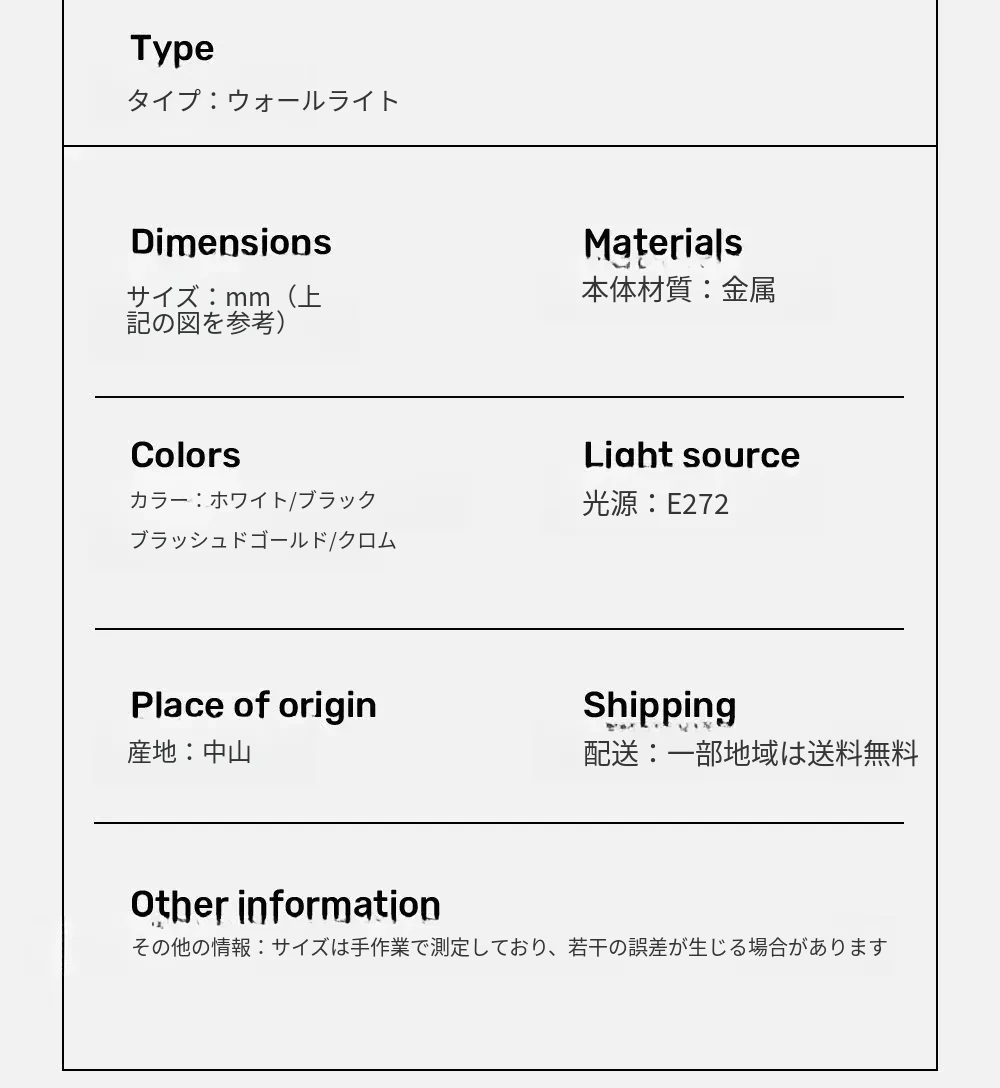This screenshot has width=1000, height=1088.
Task: Click the "Type" heading
Action: pos(172,49)
